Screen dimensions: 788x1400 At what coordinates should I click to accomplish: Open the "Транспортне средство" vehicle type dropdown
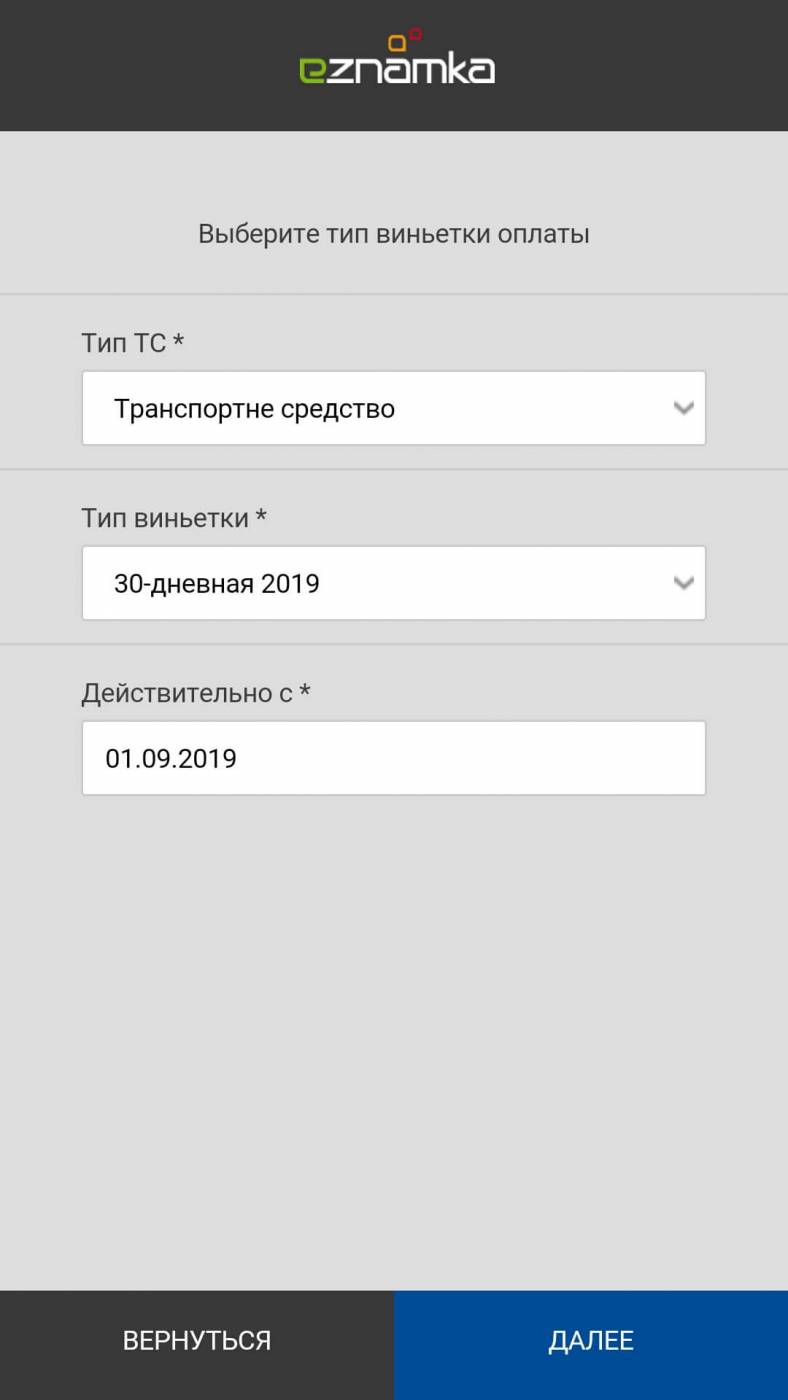(380, 408)
